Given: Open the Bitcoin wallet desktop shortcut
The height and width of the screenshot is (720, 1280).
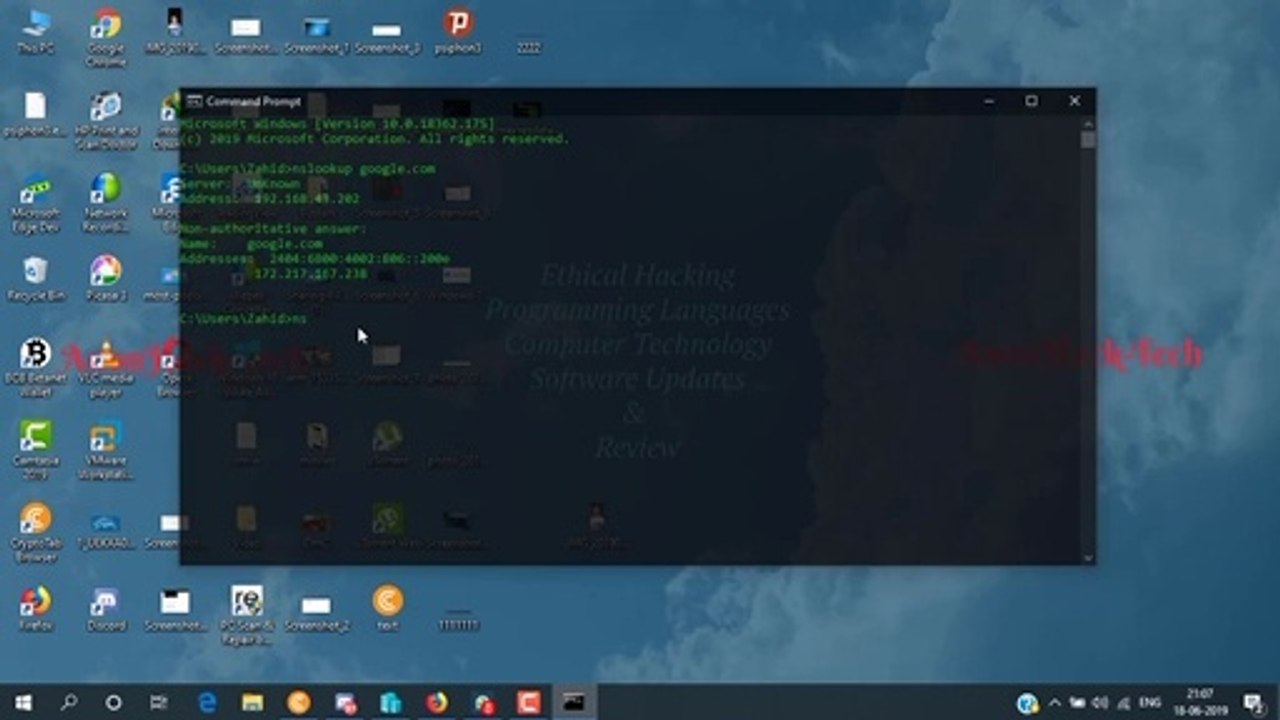Looking at the screenshot, I should pyautogui.click(x=35, y=367).
